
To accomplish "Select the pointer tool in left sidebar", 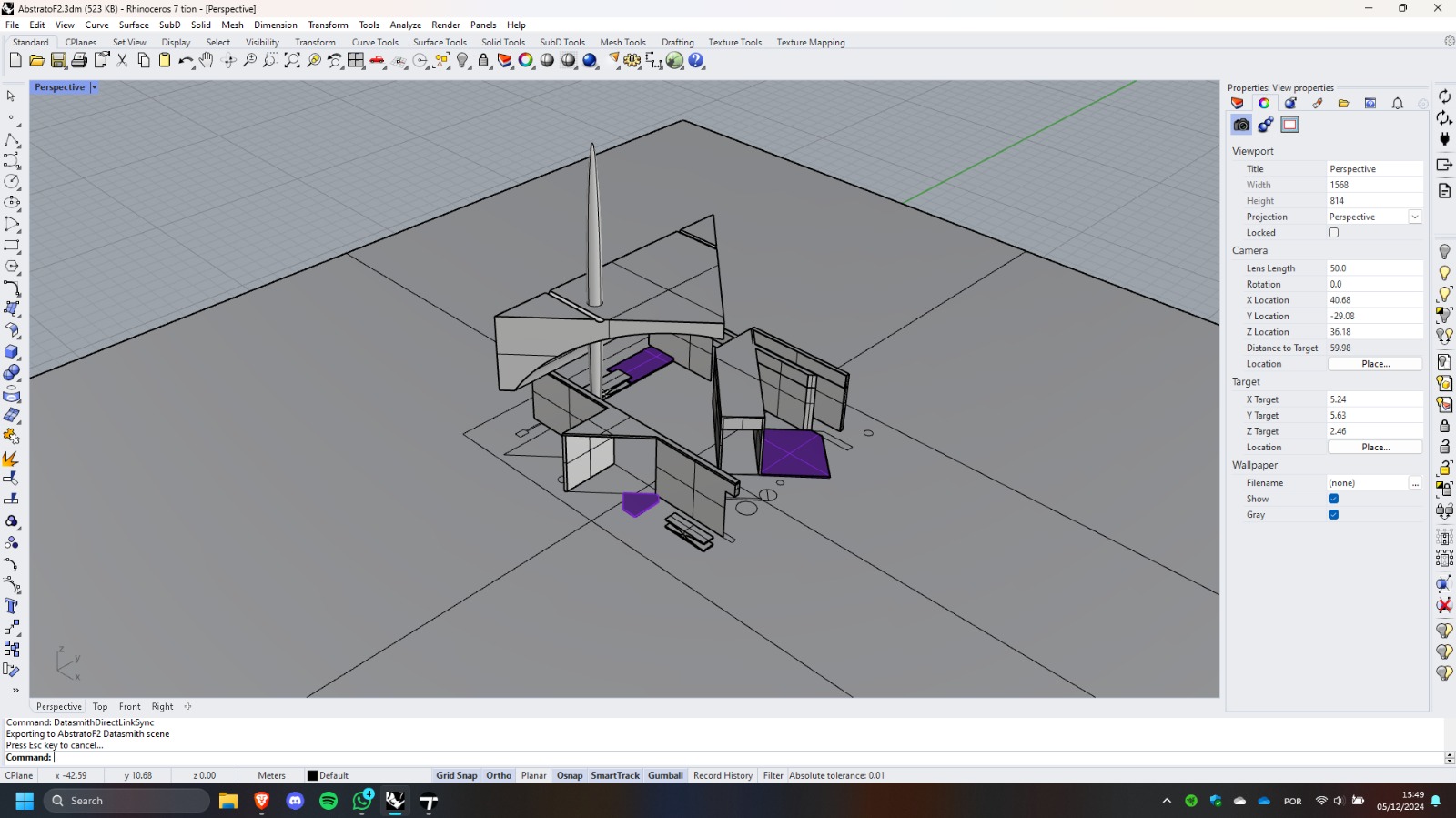I will [x=11, y=96].
